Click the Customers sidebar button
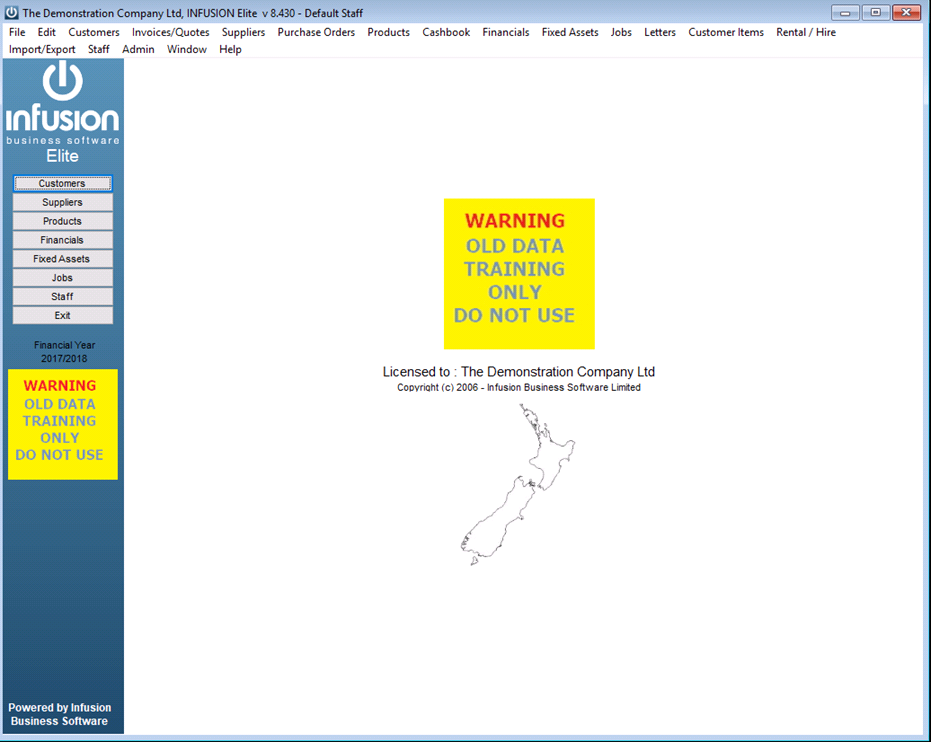 (x=62, y=183)
